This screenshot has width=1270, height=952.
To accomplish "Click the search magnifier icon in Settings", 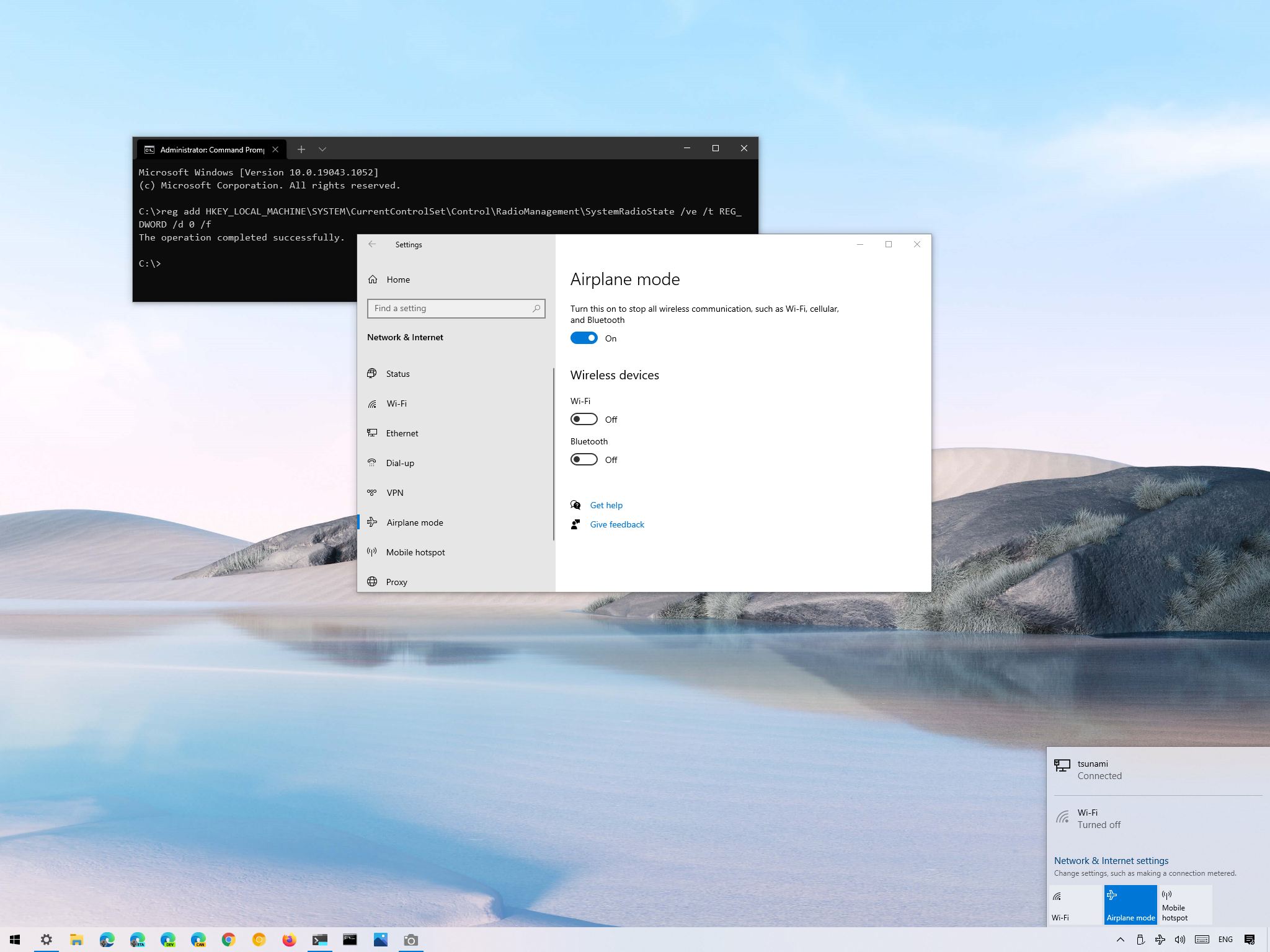I will [x=536, y=308].
